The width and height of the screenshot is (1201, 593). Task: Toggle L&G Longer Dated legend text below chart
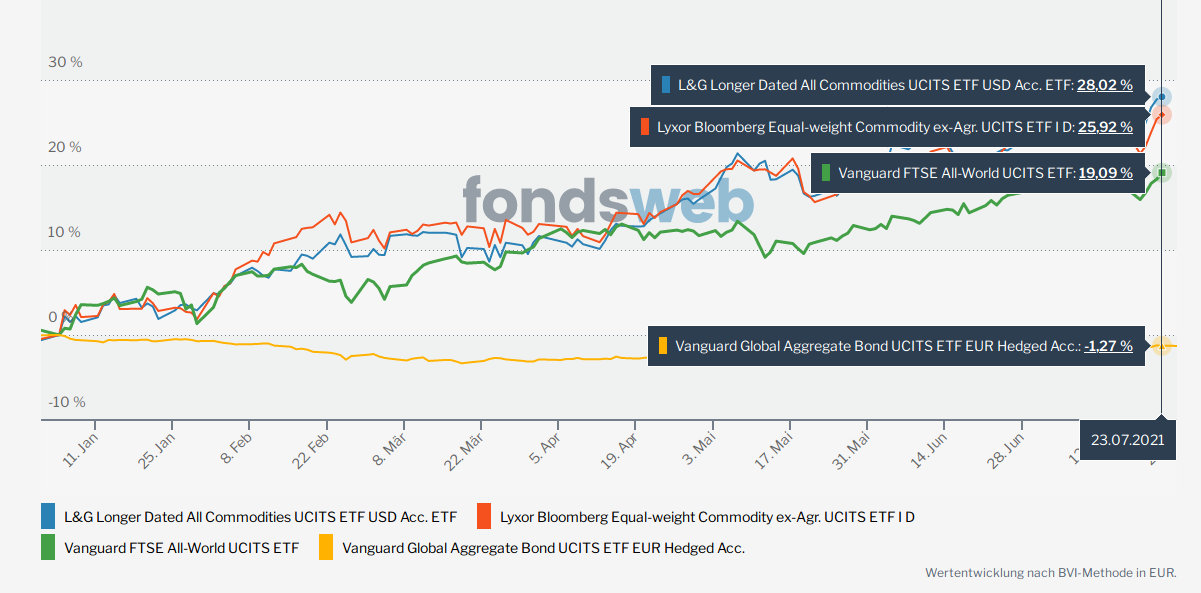pyautogui.click(x=260, y=517)
